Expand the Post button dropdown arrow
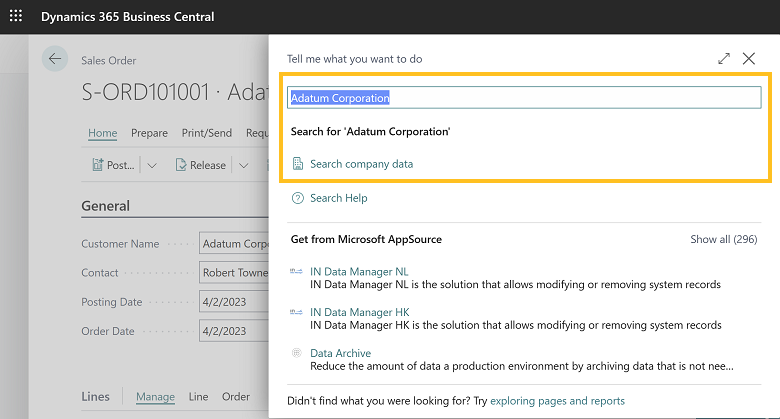780x419 pixels. tap(152, 165)
